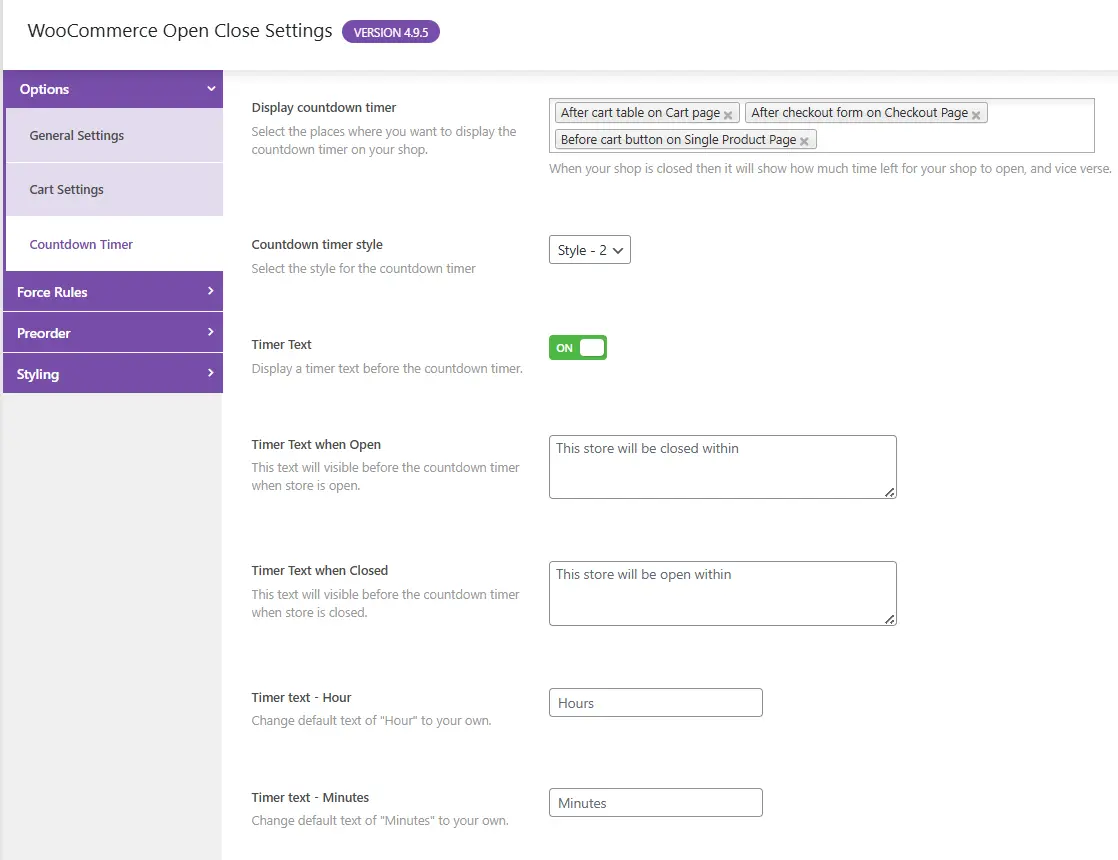The height and width of the screenshot is (860, 1118).
Task: Open the Countdown timer style dropdown
Action: click(590, 250)
